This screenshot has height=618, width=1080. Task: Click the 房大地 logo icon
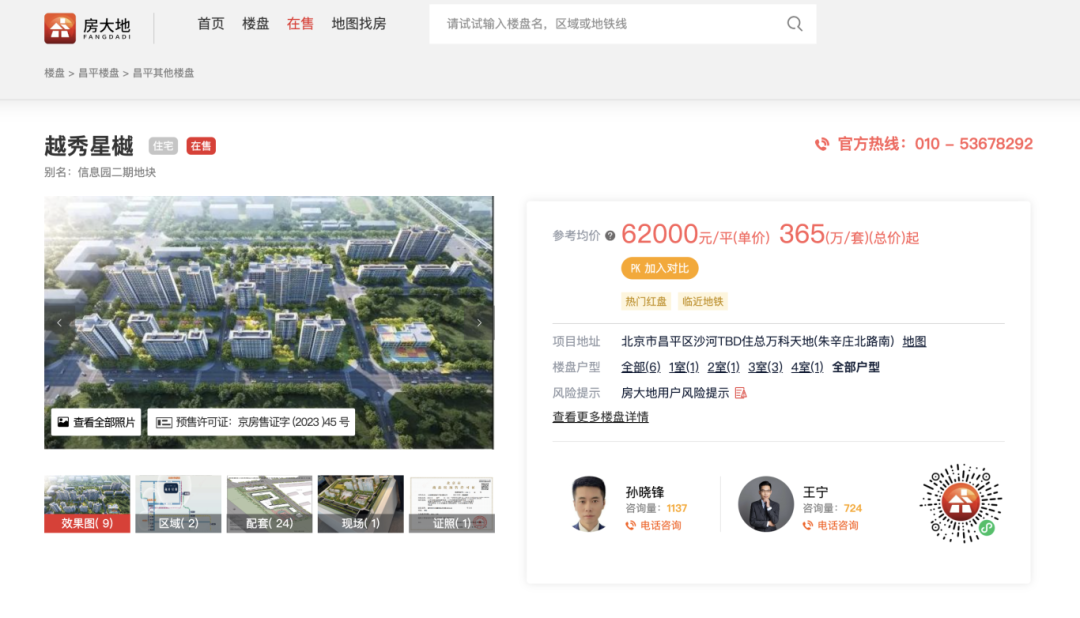tap(60, 27)
